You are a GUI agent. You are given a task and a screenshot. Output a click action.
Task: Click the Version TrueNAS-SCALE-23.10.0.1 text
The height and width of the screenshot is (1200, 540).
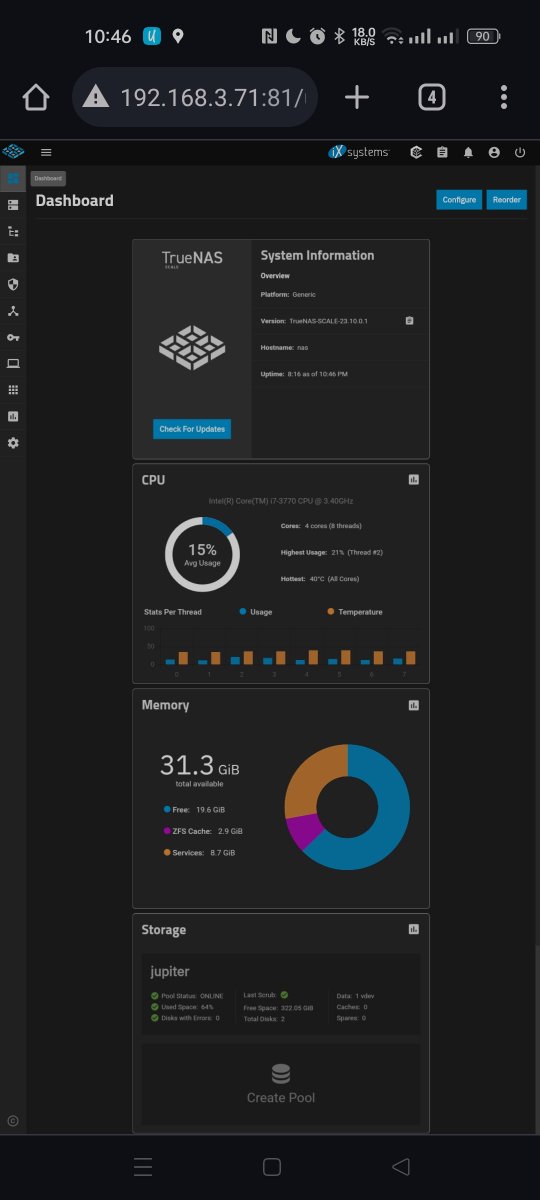pos(315,321)
